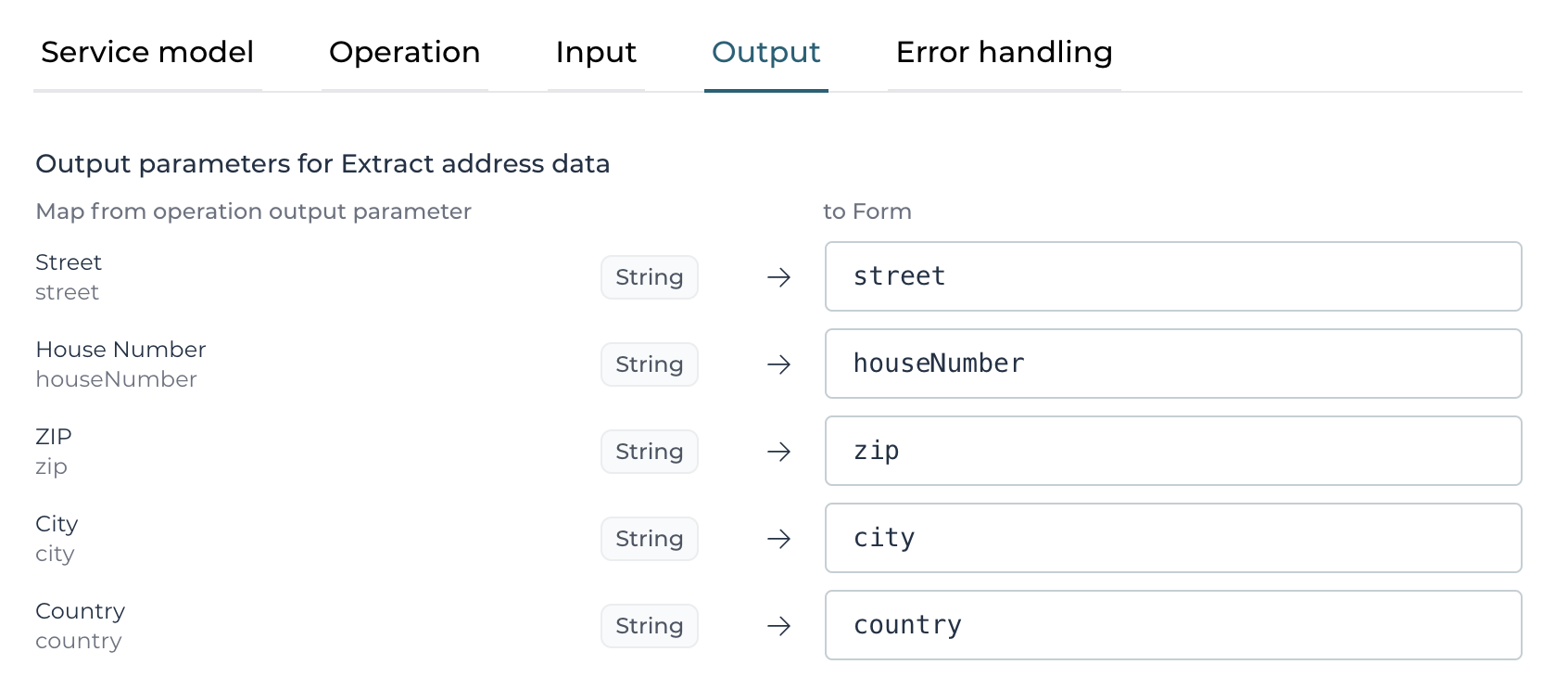Open the Operation tab
This screenshot has height=677, width=1568.
point(404,53)
